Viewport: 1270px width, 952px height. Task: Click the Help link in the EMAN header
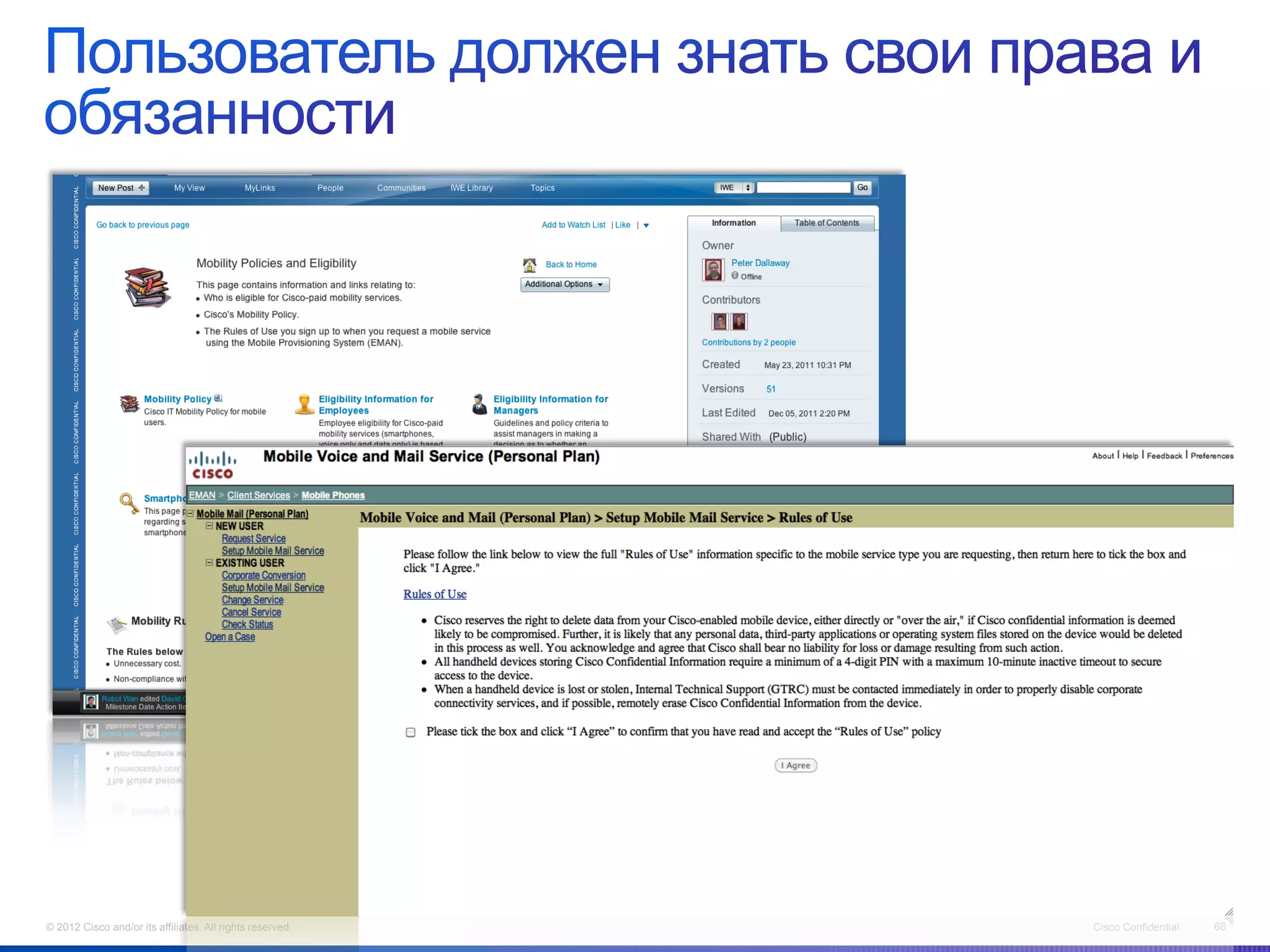coord(1130,456)
